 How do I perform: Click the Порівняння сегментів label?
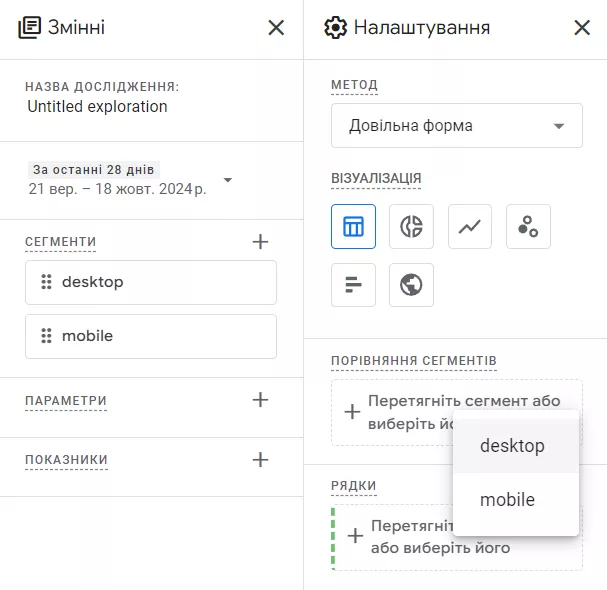(x=414, y=361)
